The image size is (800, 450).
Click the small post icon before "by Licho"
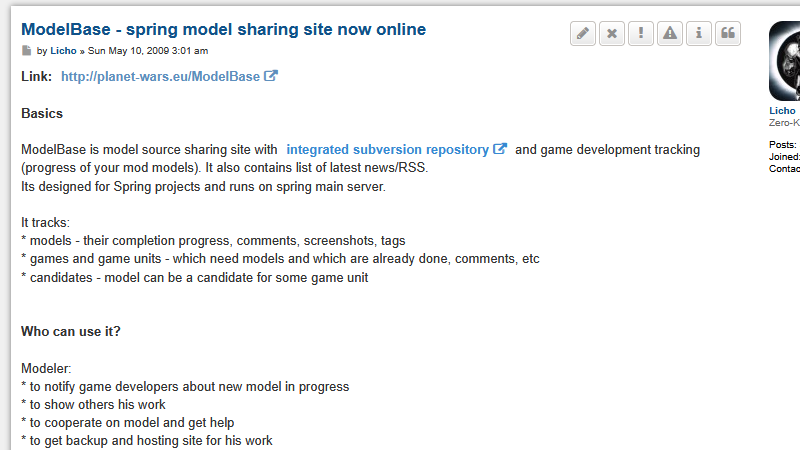point(27,51)
